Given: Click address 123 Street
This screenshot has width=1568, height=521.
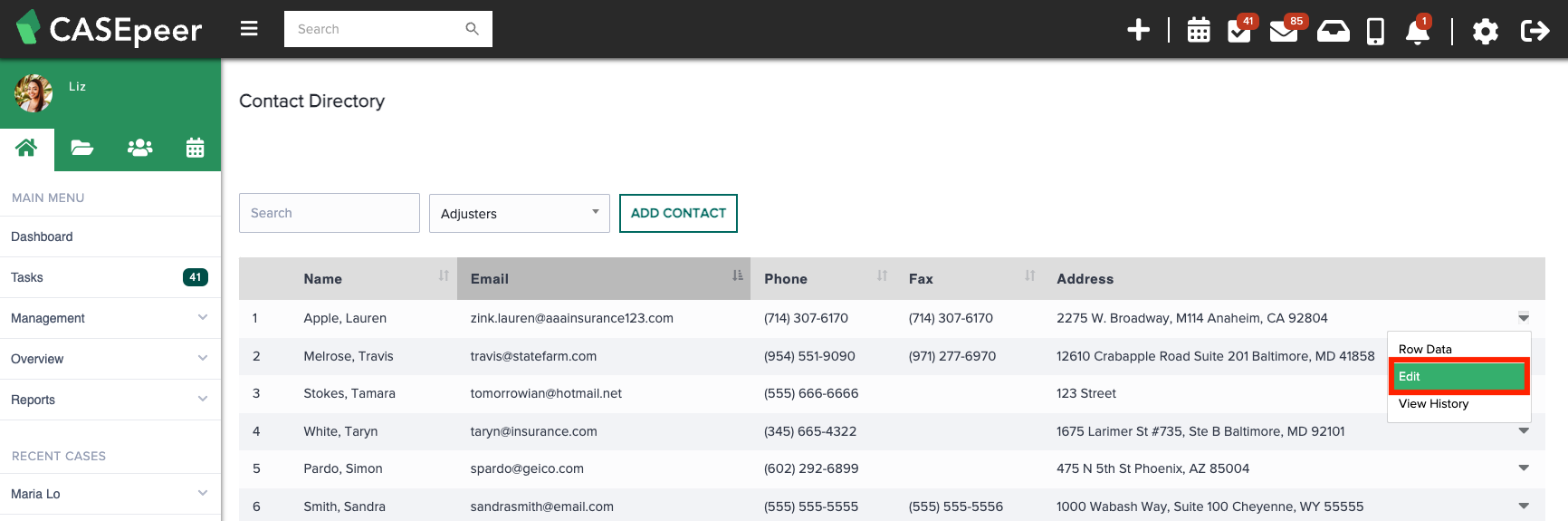Looking at the screenshot, I should [1085, 393].
